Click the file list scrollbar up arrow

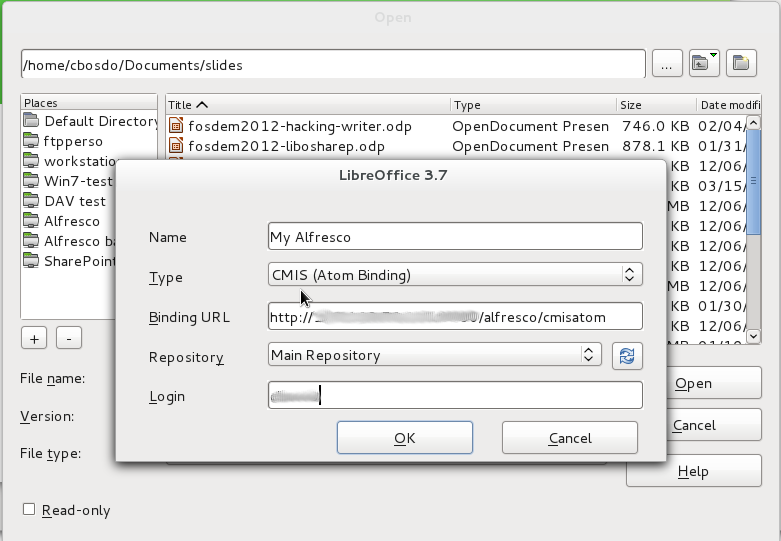pyautogui.click(x=754, y=123)
